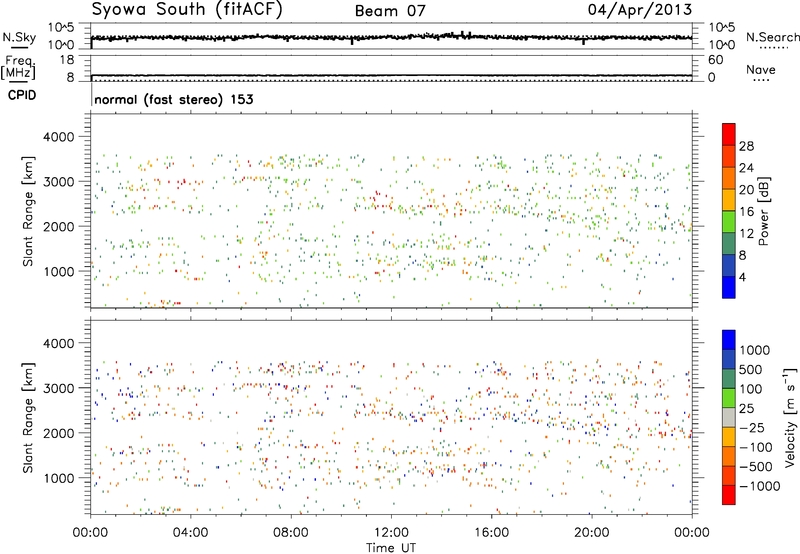Click the '28' tick on Power colorbar
800x554 pixels.
pos(746,146)
